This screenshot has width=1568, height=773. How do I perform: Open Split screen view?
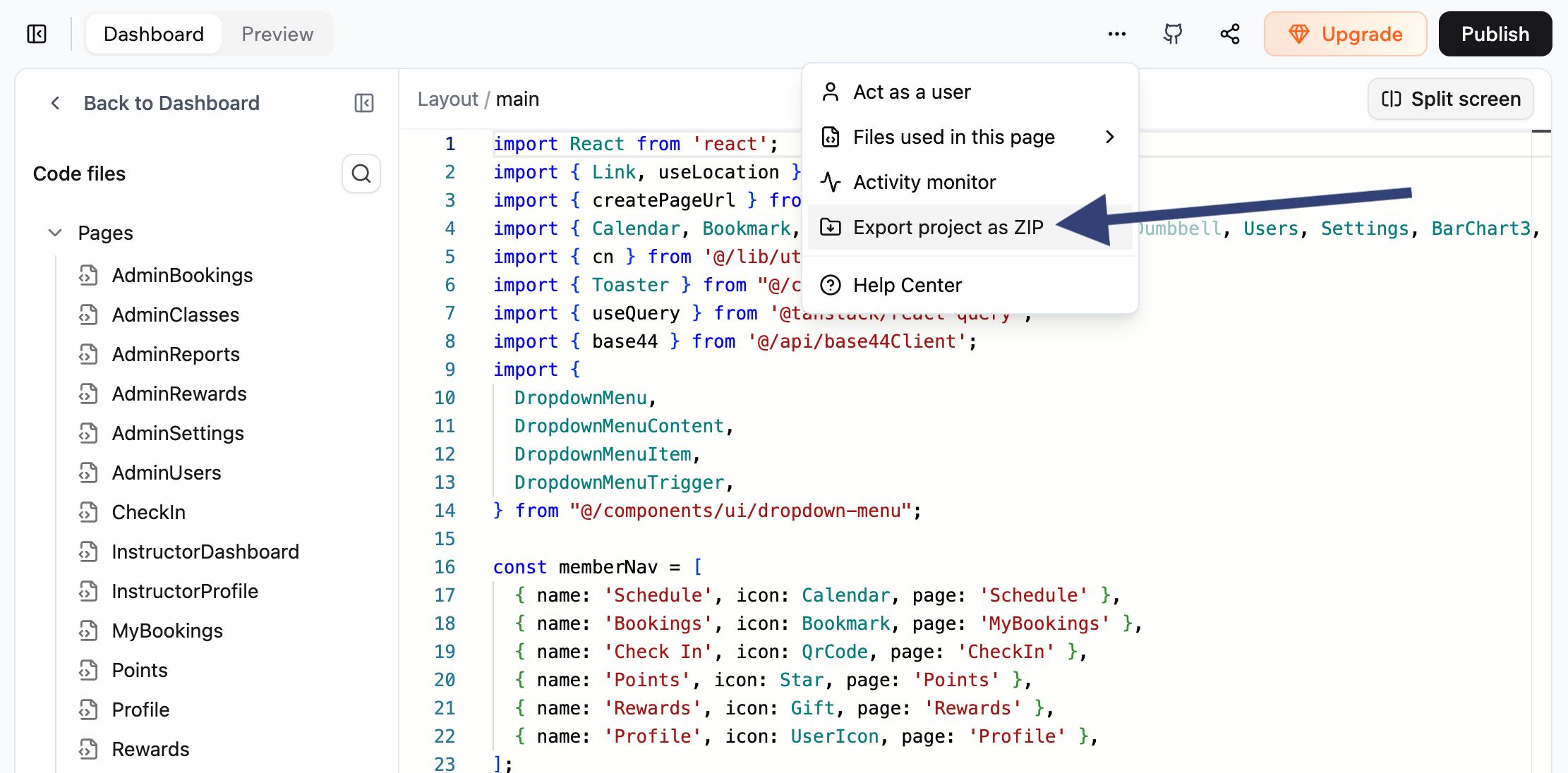click(1450, 99)
